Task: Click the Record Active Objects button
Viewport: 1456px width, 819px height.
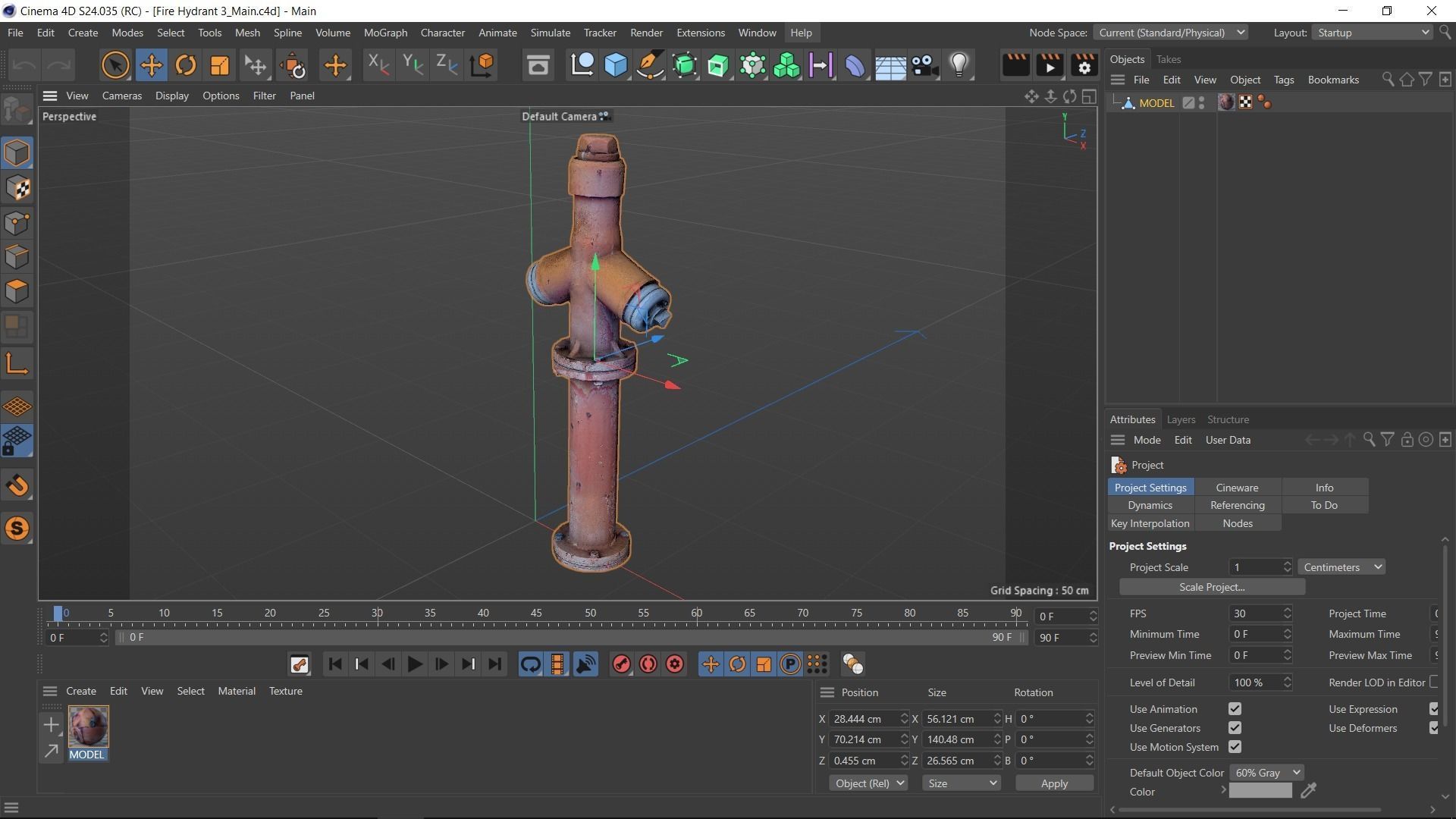Action: [x=621, y=665]
